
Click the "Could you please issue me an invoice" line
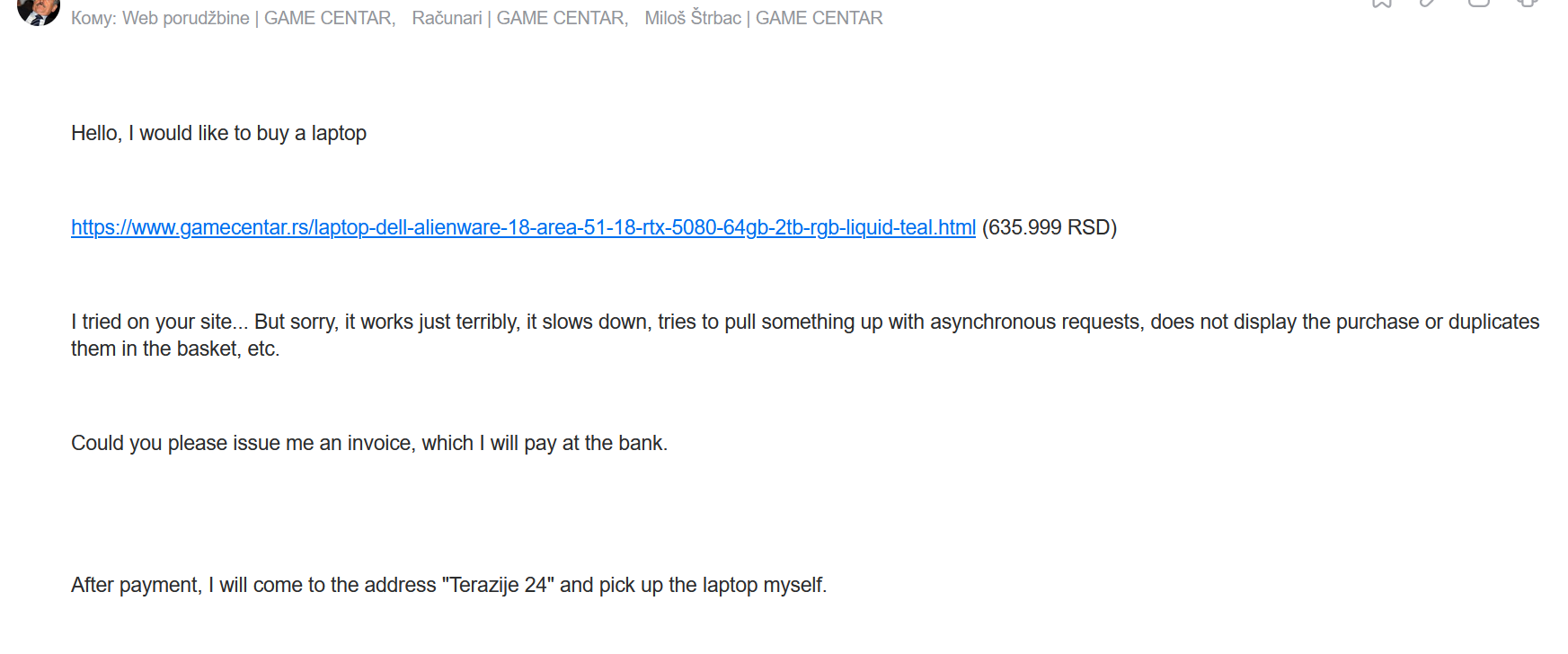pos(369,443)
